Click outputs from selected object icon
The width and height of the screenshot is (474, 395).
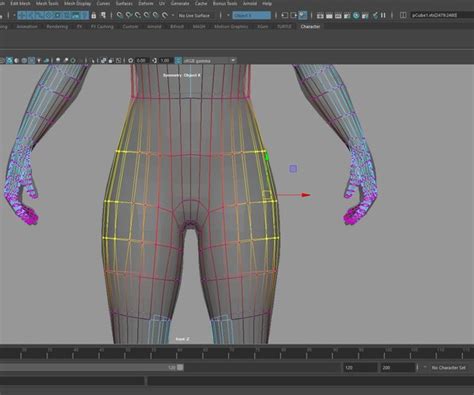[x=293, y=15]
